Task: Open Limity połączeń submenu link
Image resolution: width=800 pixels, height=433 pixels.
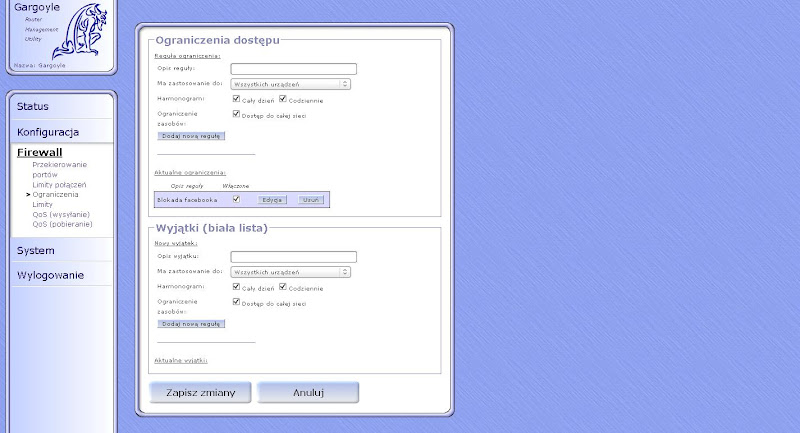Action: [59, 185]
